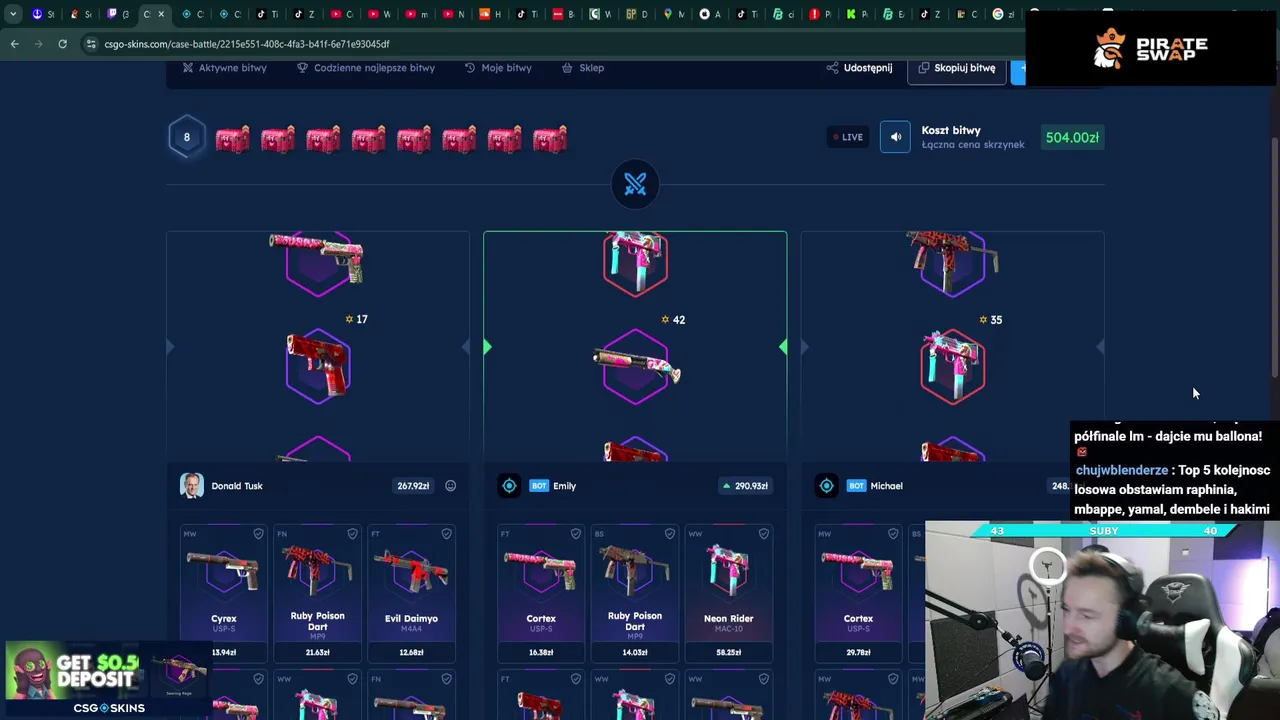The height and width of the screenshot is (720, 1280).
Task: Open the Aktywne bitwy section
Action: pos(224,68)
